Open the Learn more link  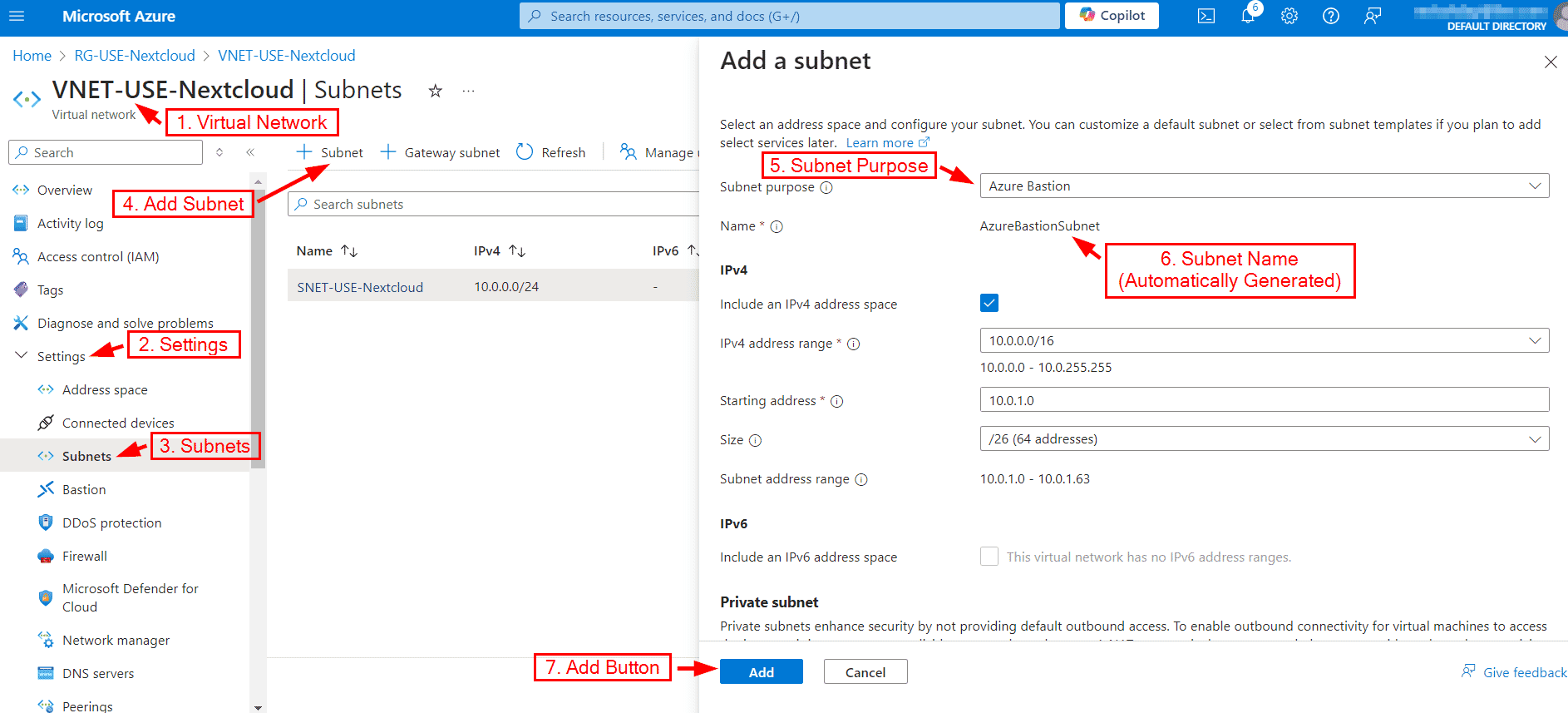tap(887, 143)
